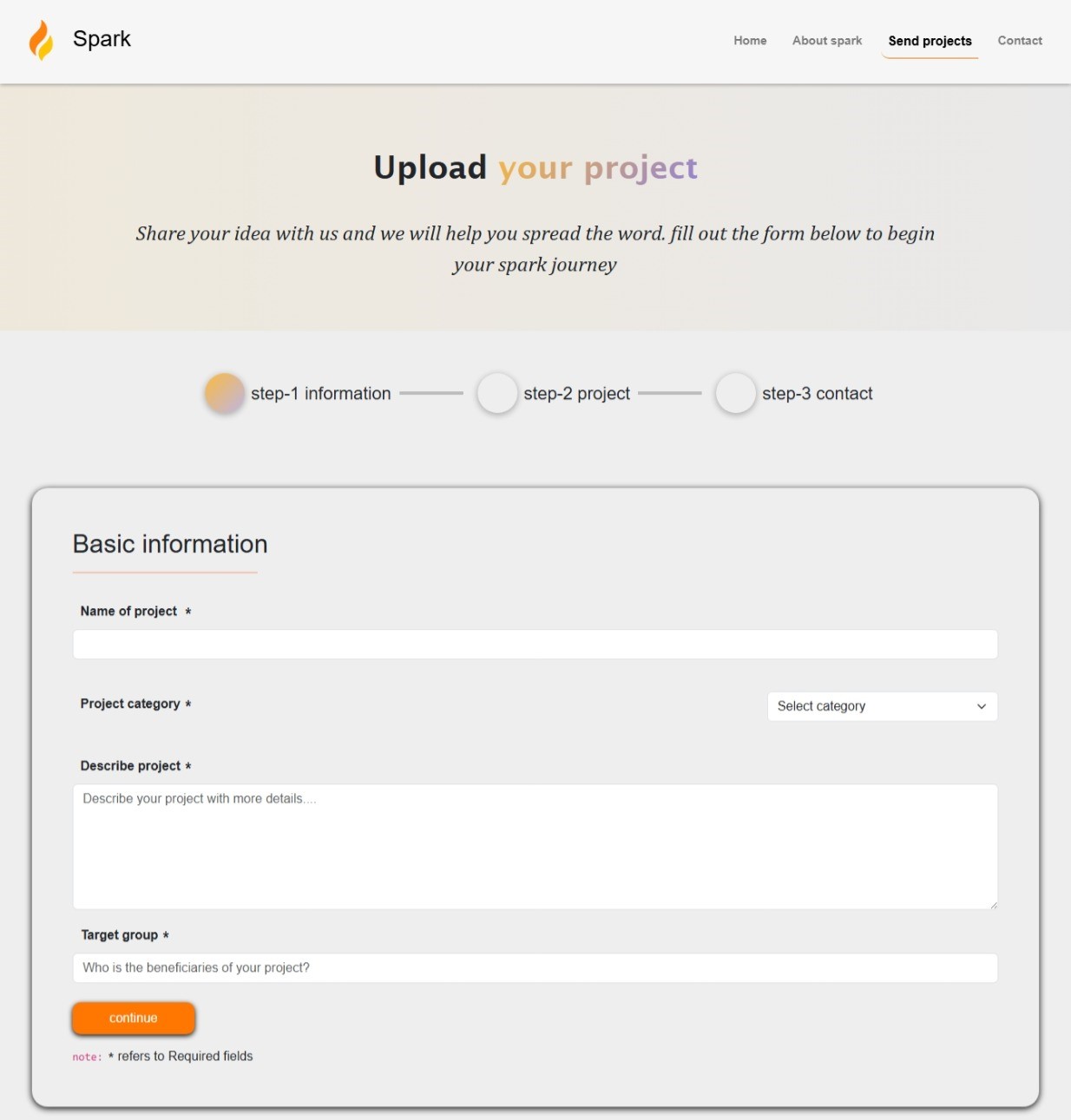Select the Send projects nav item
Screen dimensions: 1071x1120
coord(930,41)
